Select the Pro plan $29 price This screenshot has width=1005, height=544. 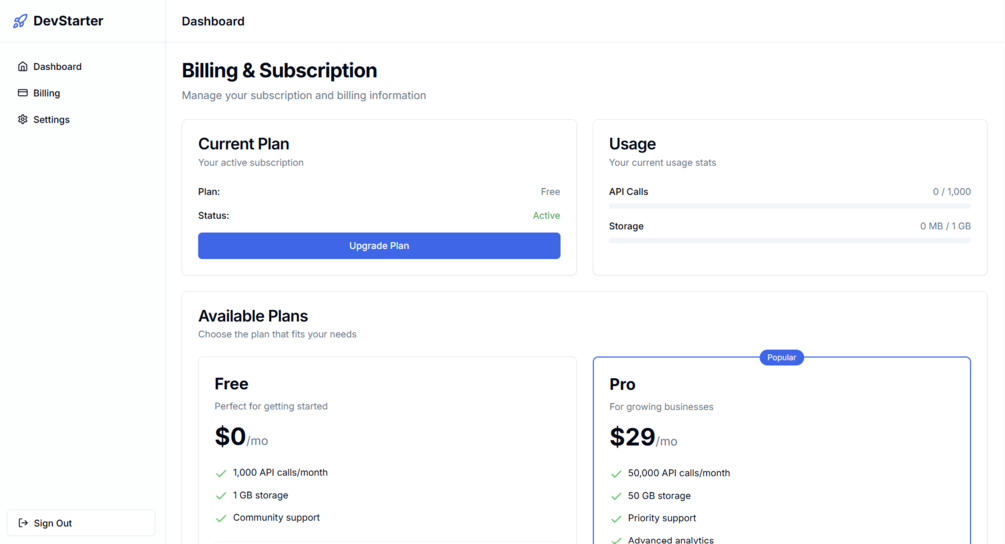point(632,437)
